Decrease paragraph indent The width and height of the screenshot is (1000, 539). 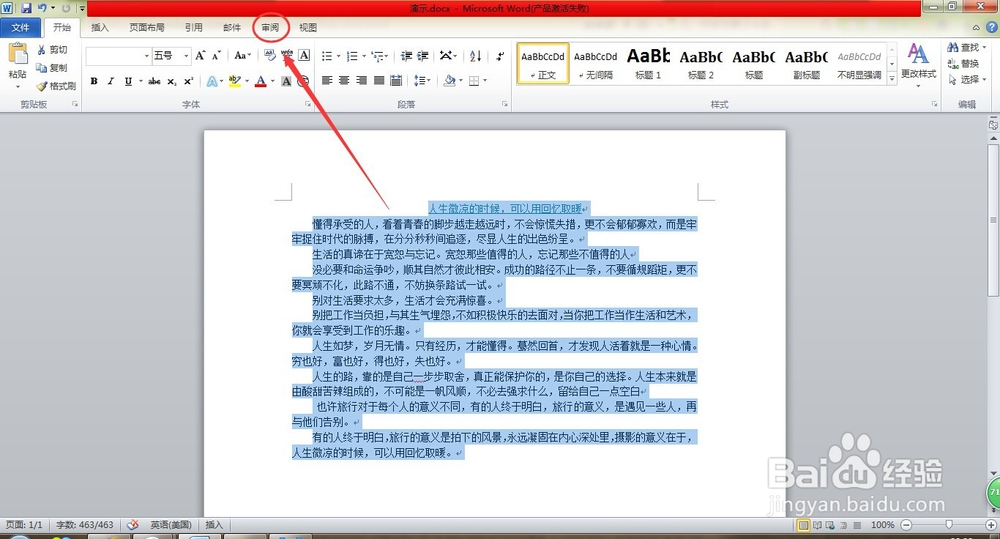[406, 56]
